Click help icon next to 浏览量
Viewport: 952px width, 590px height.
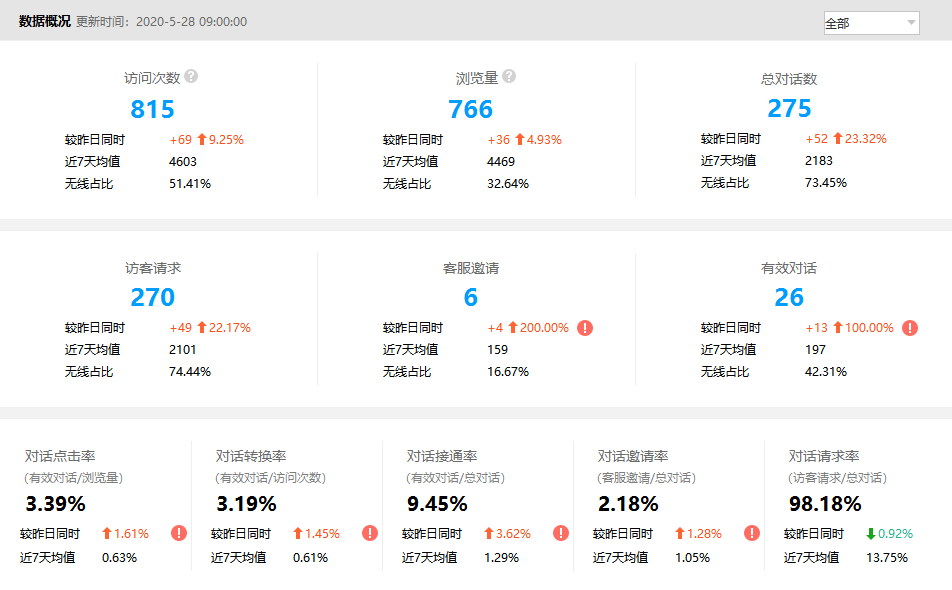pyautogui.click(x=509, y=77)
